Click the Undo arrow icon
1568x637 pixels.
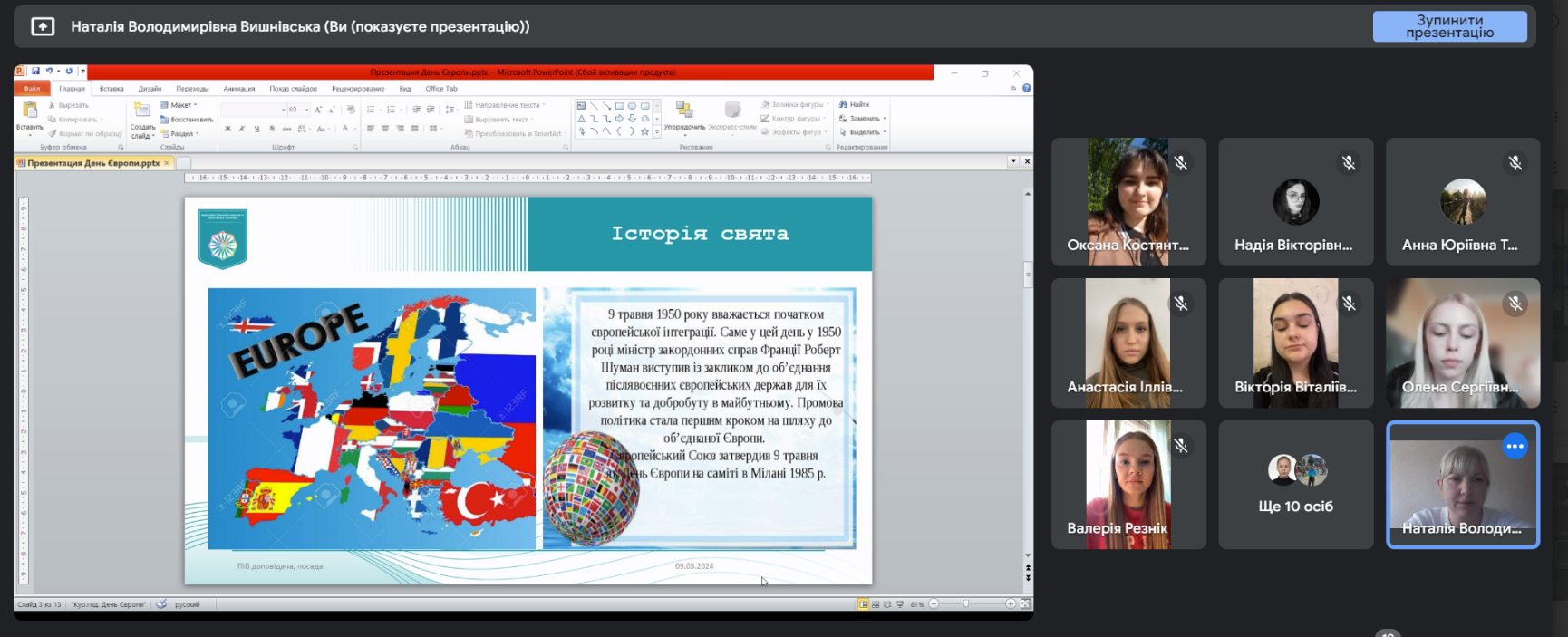[49, 72]
